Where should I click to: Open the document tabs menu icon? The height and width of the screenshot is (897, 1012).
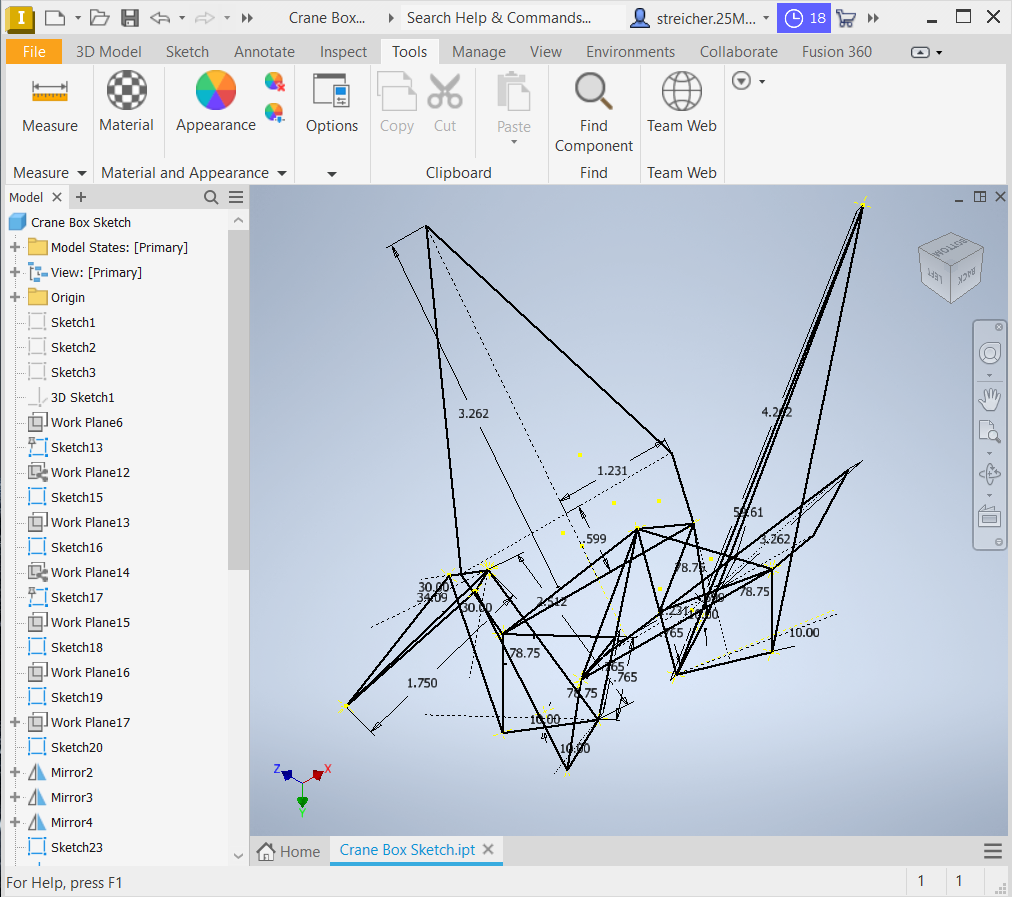(x=993, y=851)
